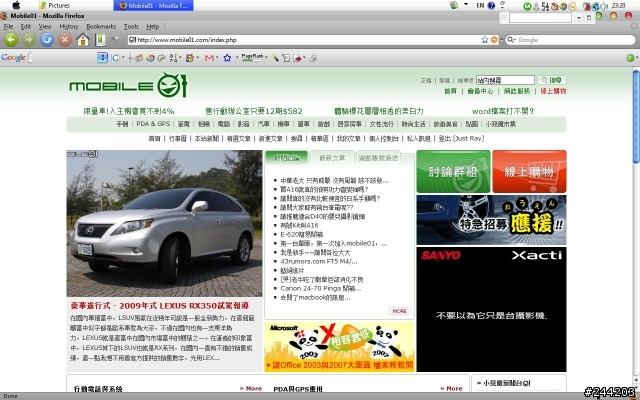Open the dropdown arrow on the floating input bar

(x=579, y=18)
